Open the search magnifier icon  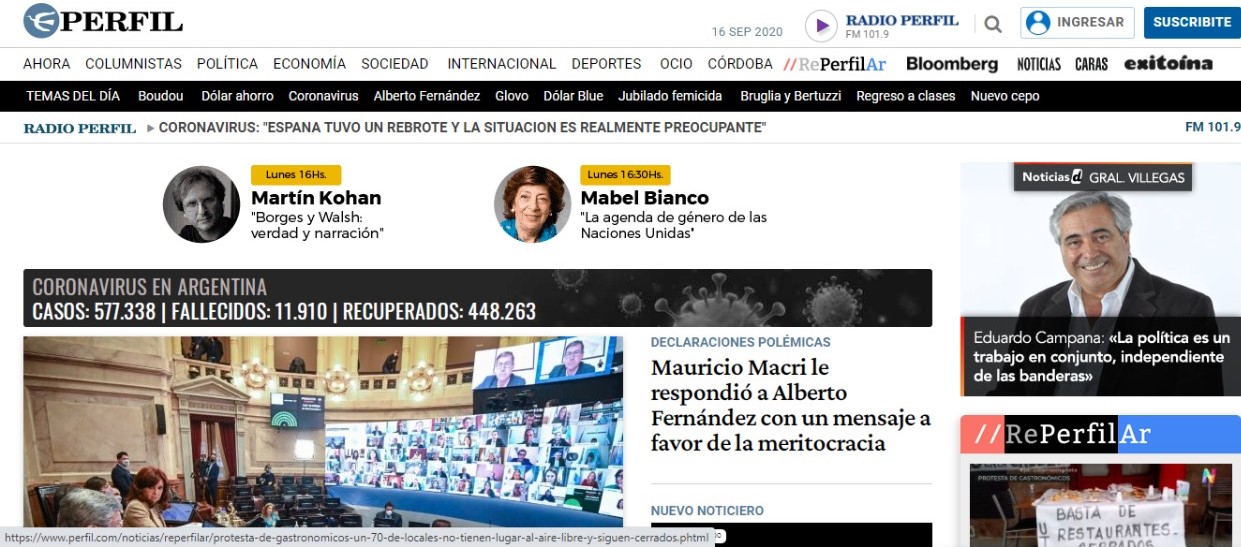pyautogui.click(x=993, y=24)
